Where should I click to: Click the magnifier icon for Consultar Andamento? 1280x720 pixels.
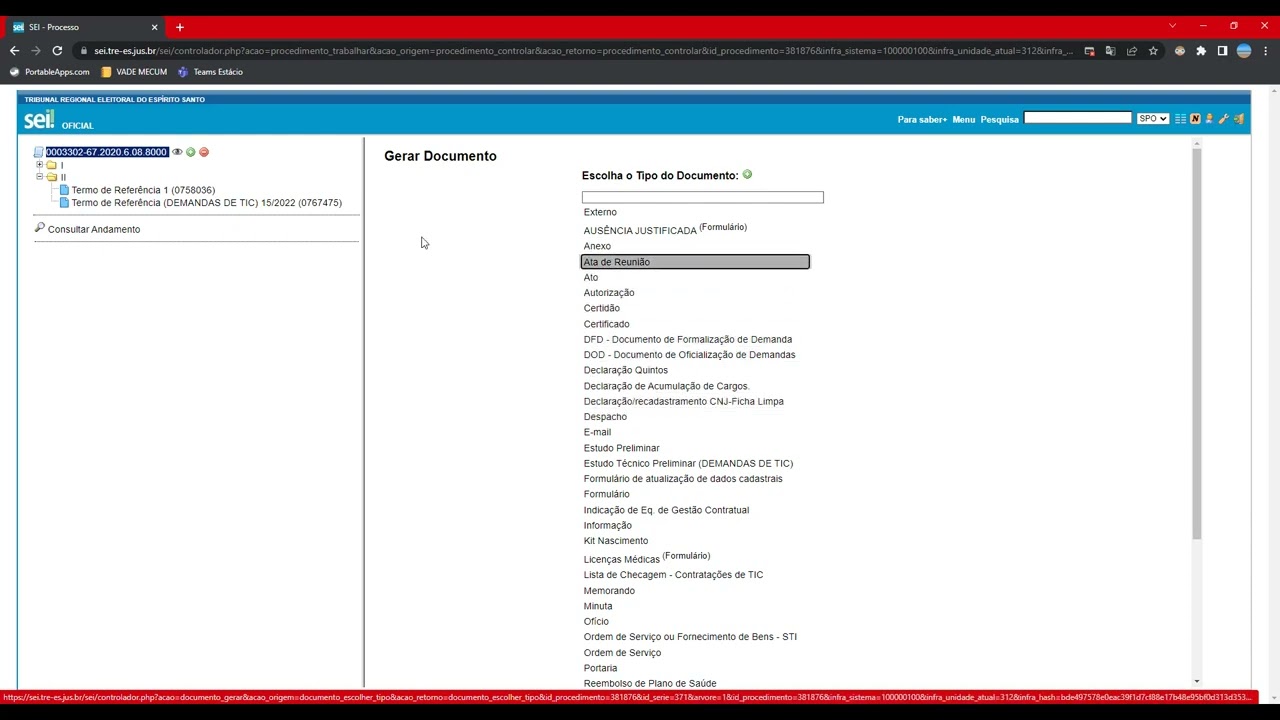(x=40, y=228)
